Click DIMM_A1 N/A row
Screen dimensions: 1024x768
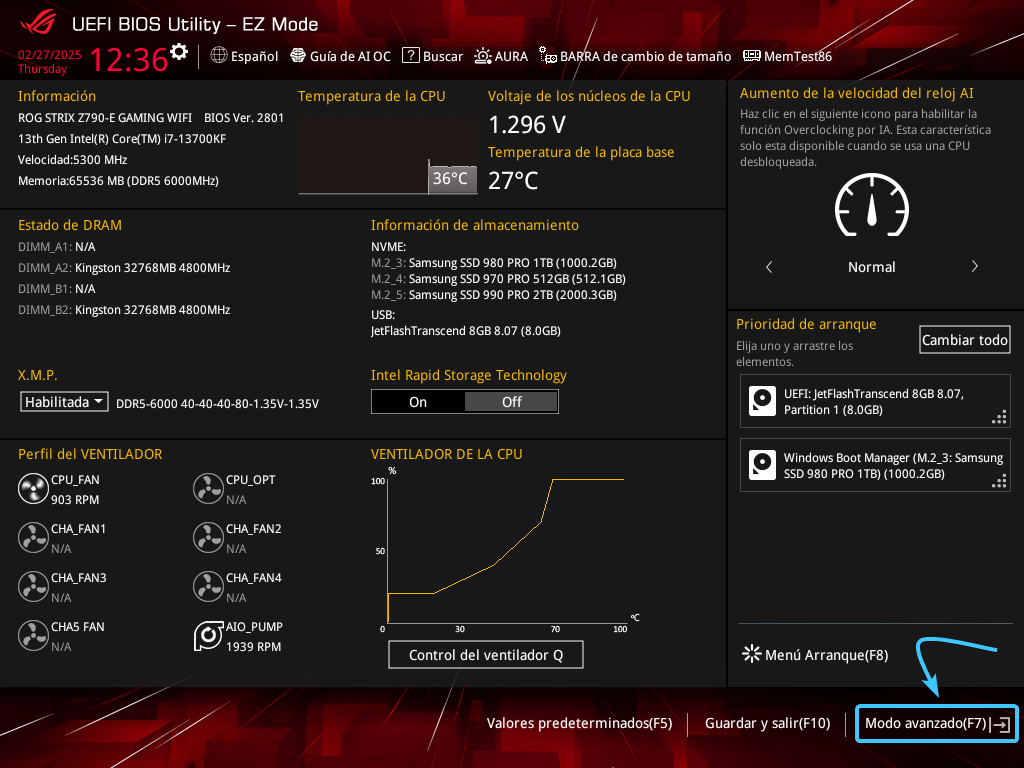[x=57, y=247]
